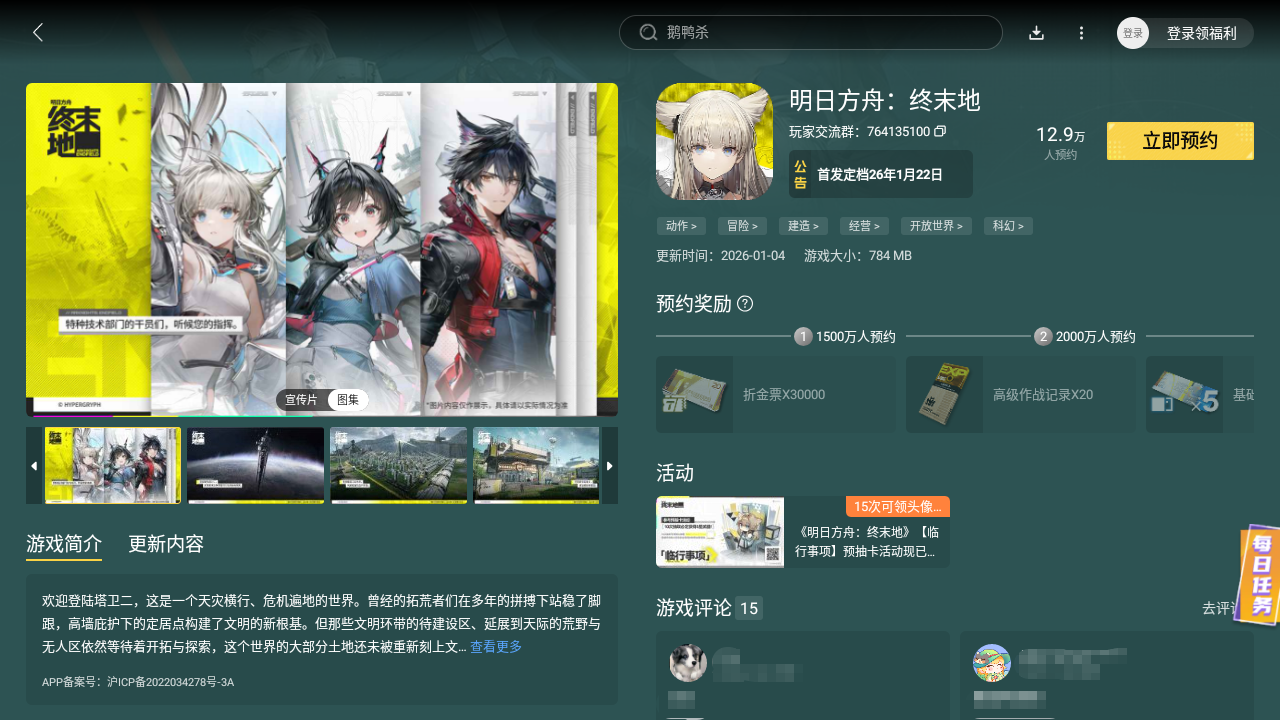Viewport: 1280px width, 720px height.
Task: Click the 15次可领头像 orange badge
Action: (x=898, y=507)
